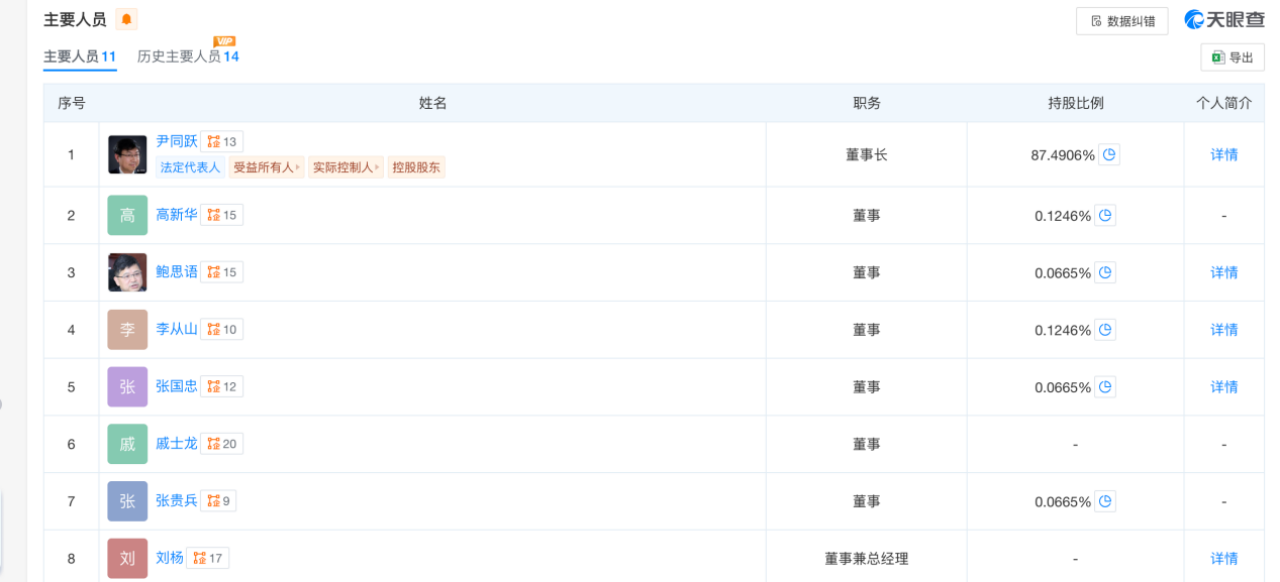Click the 天眼查 logo
1280x582 pixels.
click(x=1224, y=19)
